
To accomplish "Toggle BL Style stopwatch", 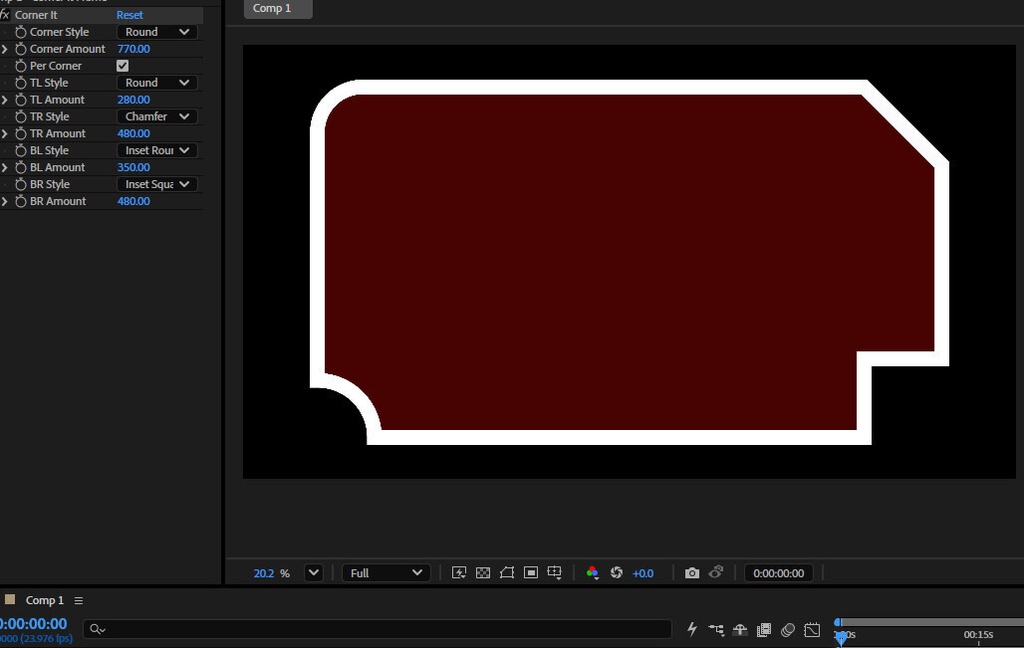I will click(21, 151).
